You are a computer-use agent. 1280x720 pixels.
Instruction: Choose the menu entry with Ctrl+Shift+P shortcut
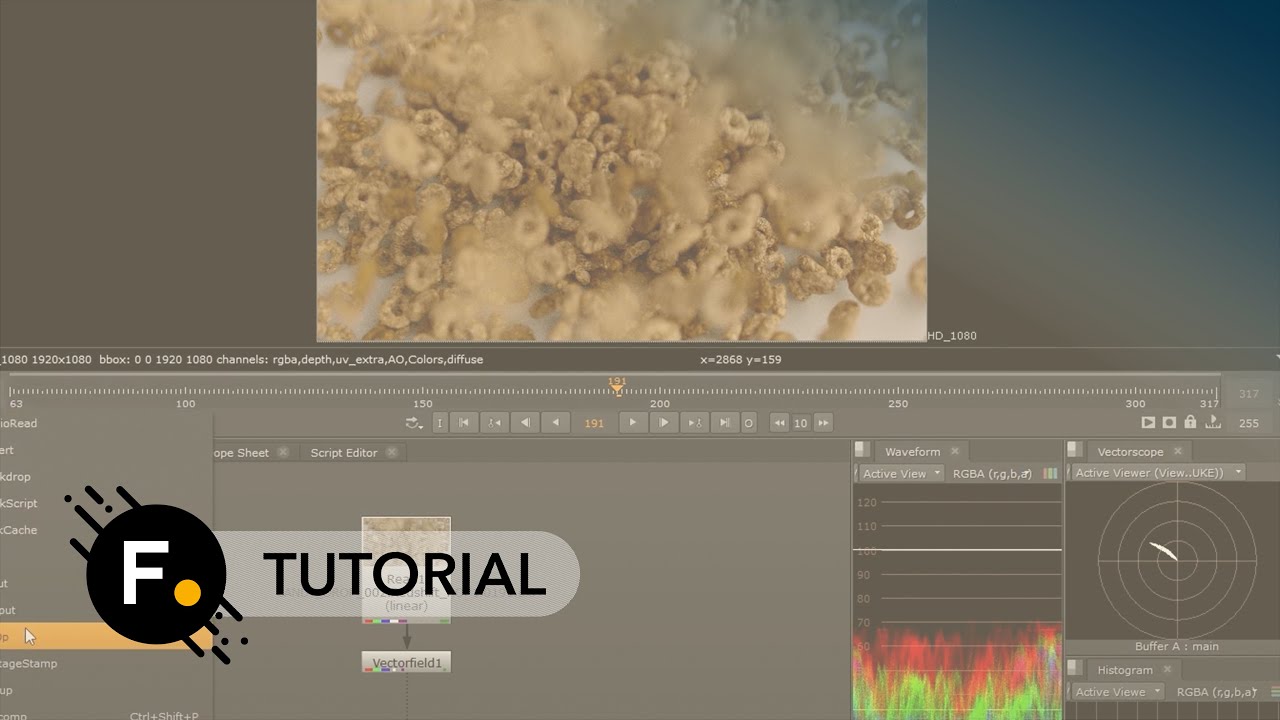106,715
